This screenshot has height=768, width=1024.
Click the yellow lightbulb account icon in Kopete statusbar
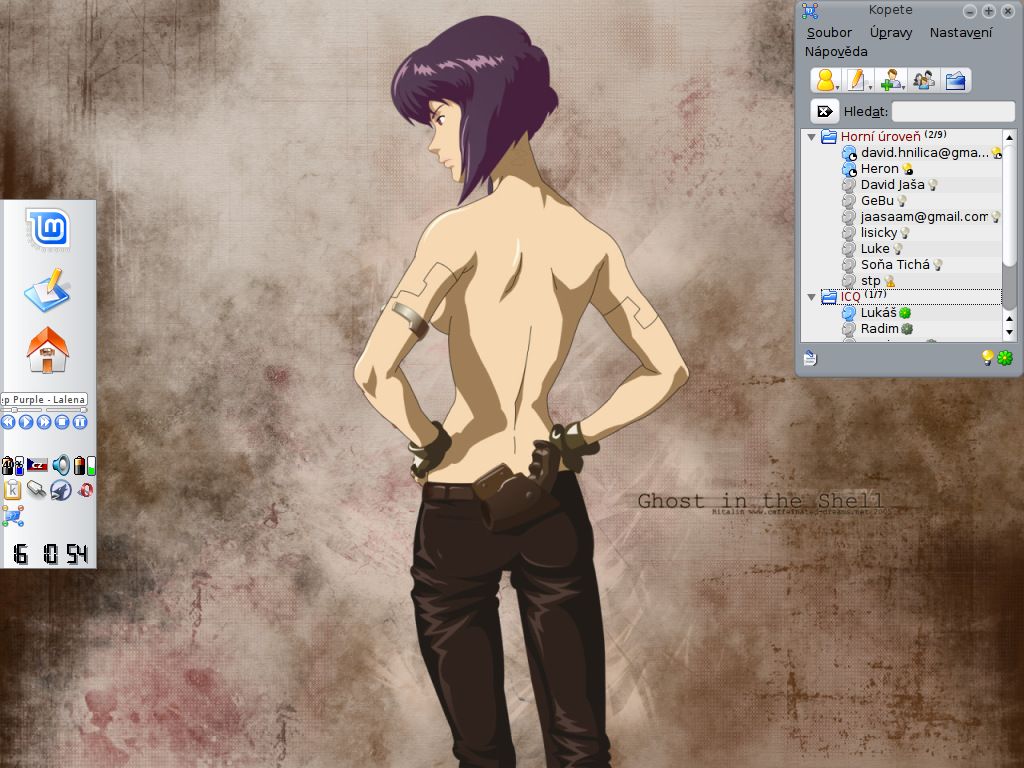987,357
